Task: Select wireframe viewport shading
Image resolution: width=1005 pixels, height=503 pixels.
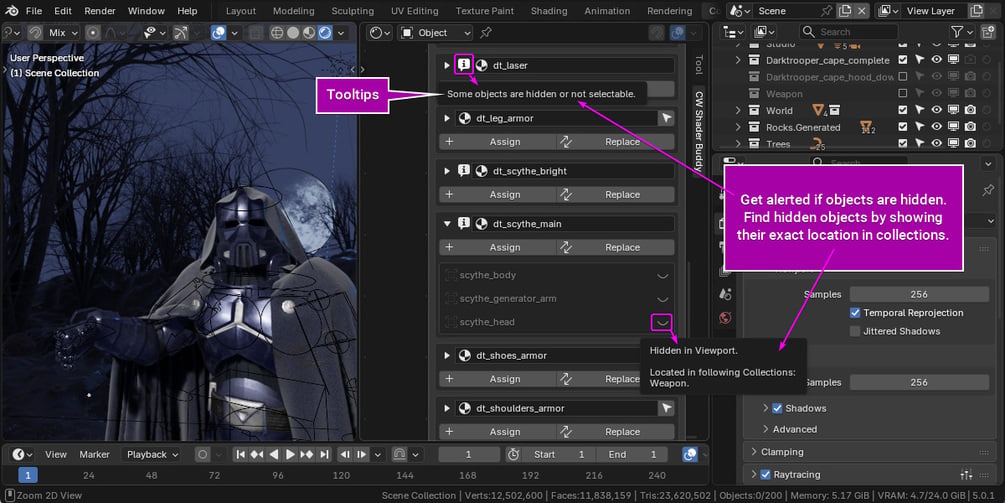Action: (x=278, y=33)
